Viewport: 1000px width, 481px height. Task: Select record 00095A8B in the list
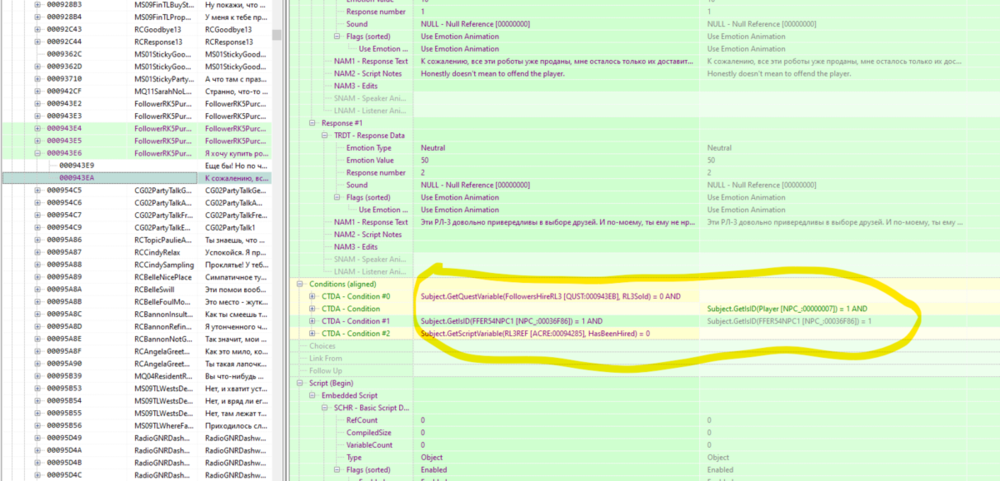[x=64, y=302]
